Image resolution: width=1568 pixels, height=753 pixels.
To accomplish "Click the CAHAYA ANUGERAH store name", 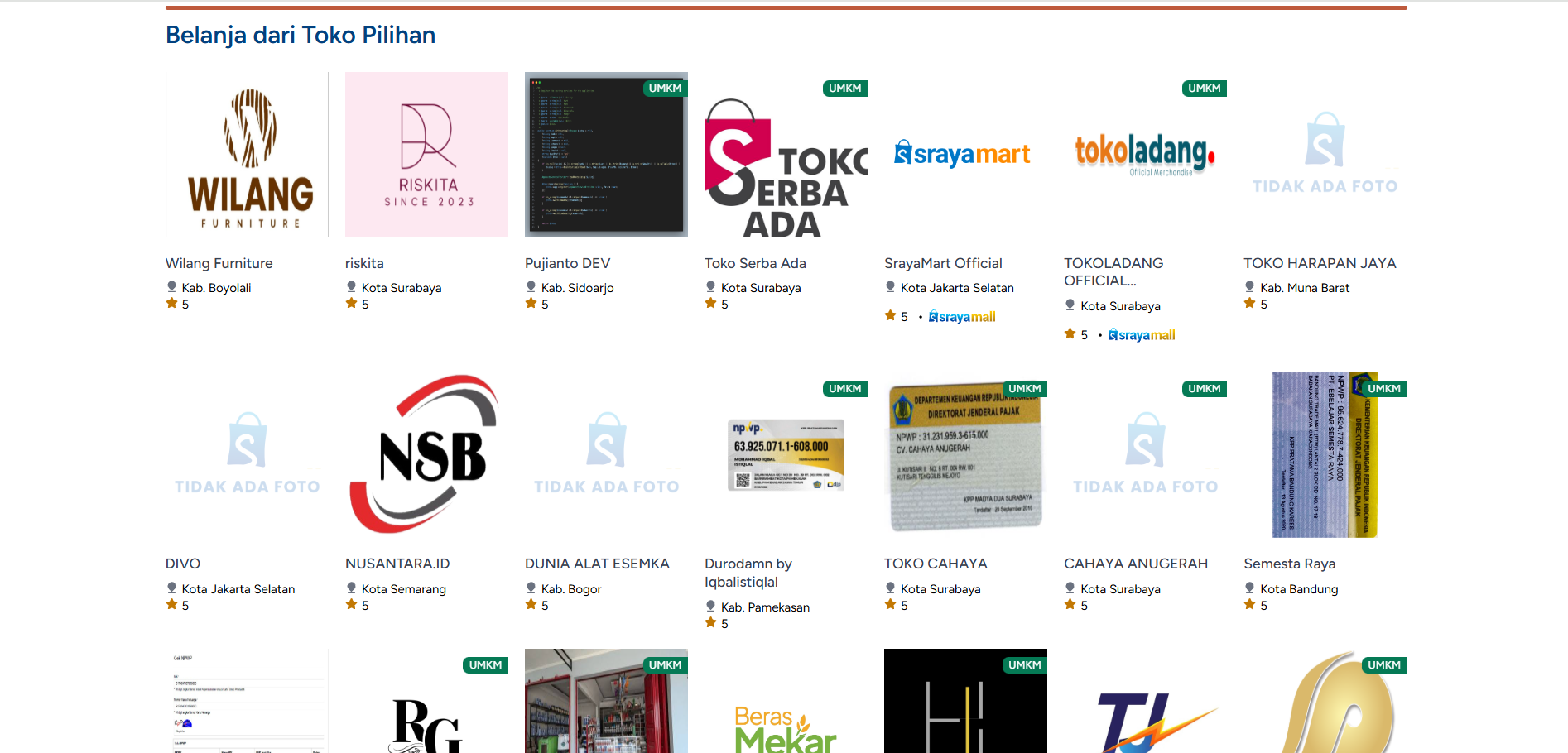I will point(1136,564).
